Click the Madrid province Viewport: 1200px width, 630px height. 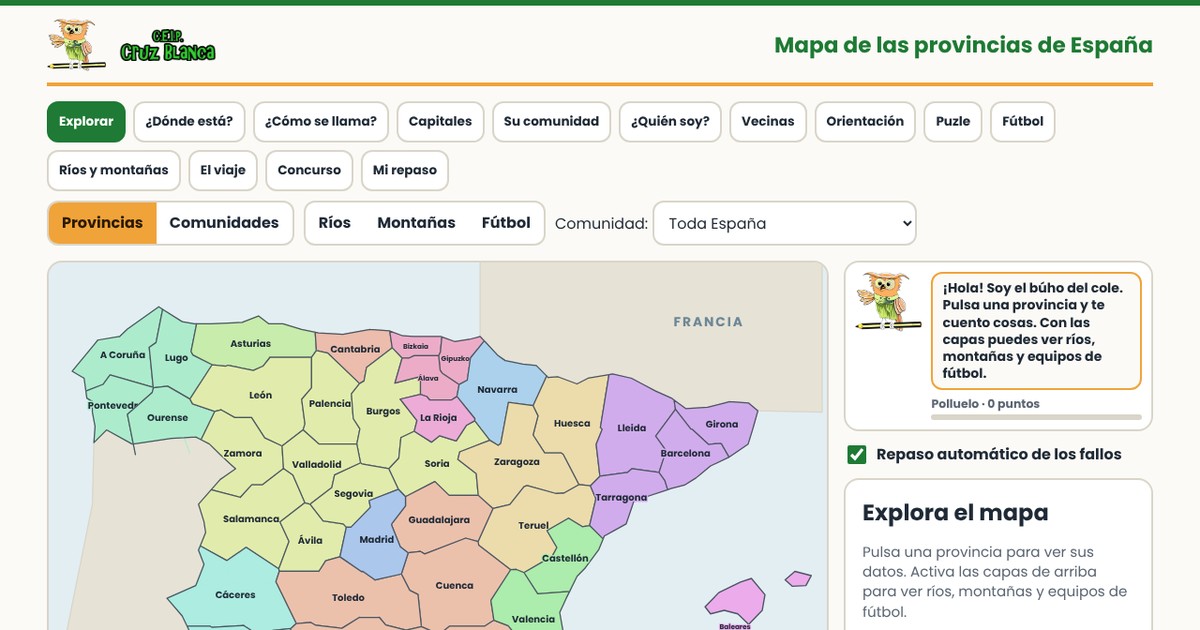[x=376, y=540]
